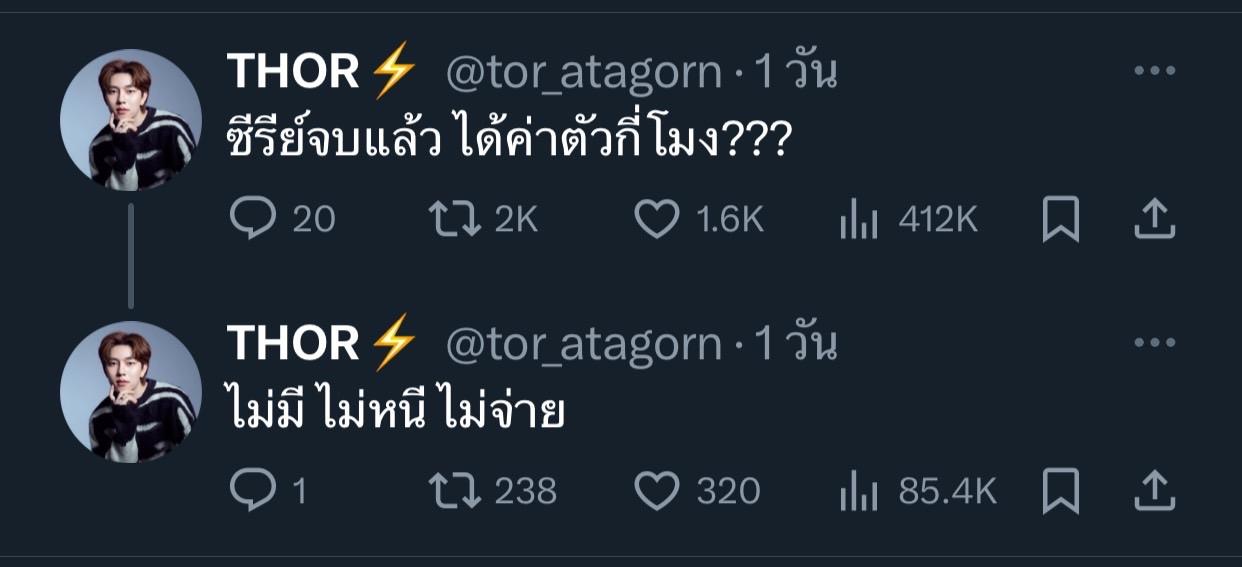The height and width of the screenshot is (567, 1242).
Task: Open the more options menu on second tweet
Action: [x=1154, y=344]
